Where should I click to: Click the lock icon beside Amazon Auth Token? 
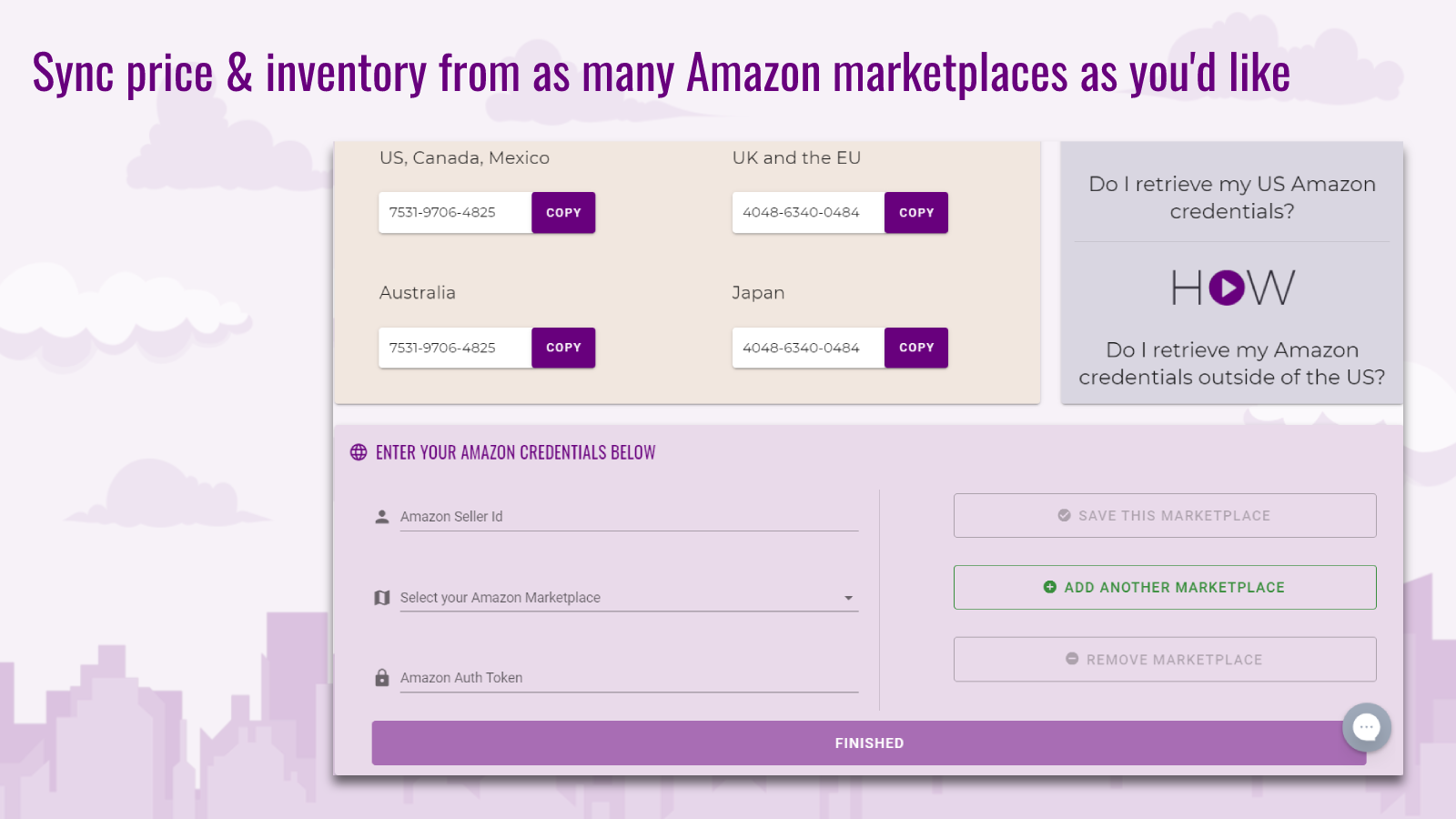point(382,677)
